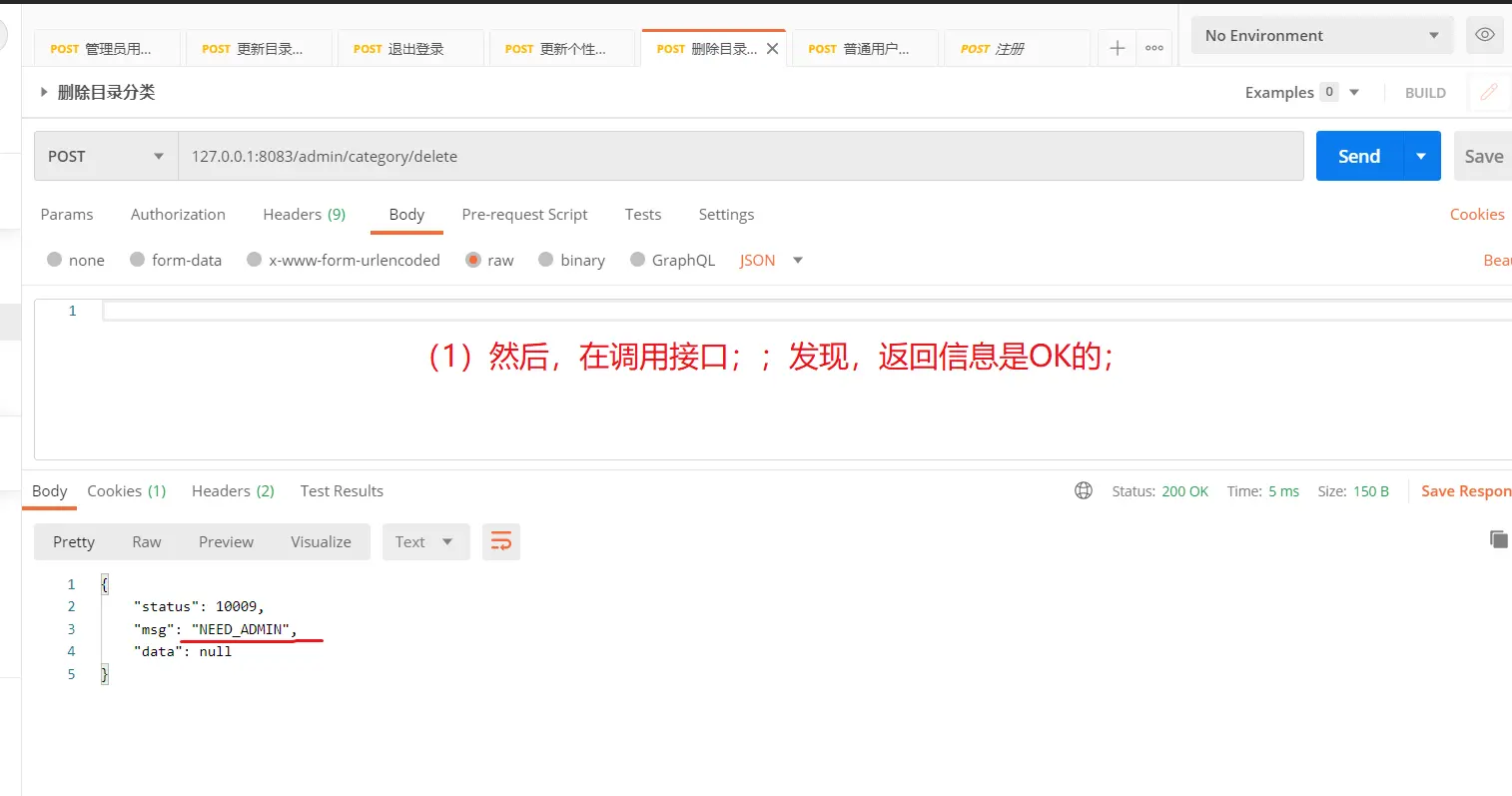Click the pencil edit icon near BUILD

click(x=1488, y=92)
